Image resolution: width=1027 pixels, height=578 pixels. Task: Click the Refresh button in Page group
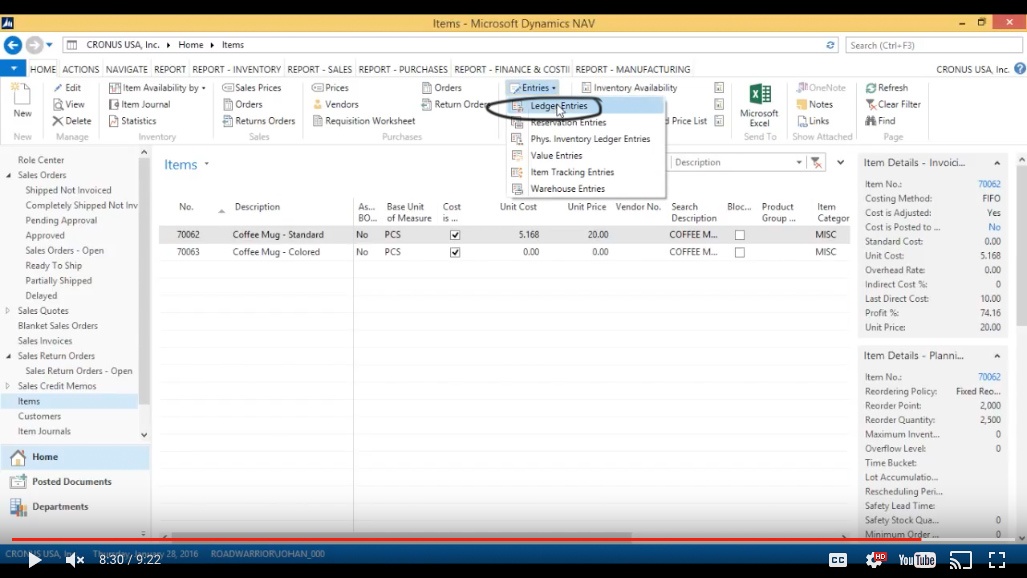886,87
